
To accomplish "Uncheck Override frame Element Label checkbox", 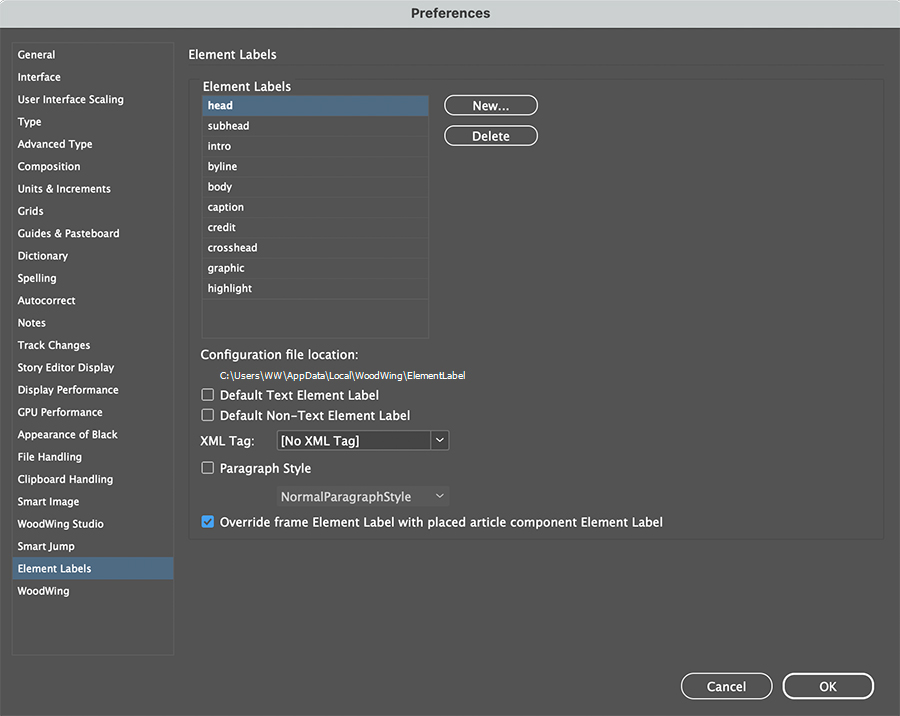I will point(208,522).
